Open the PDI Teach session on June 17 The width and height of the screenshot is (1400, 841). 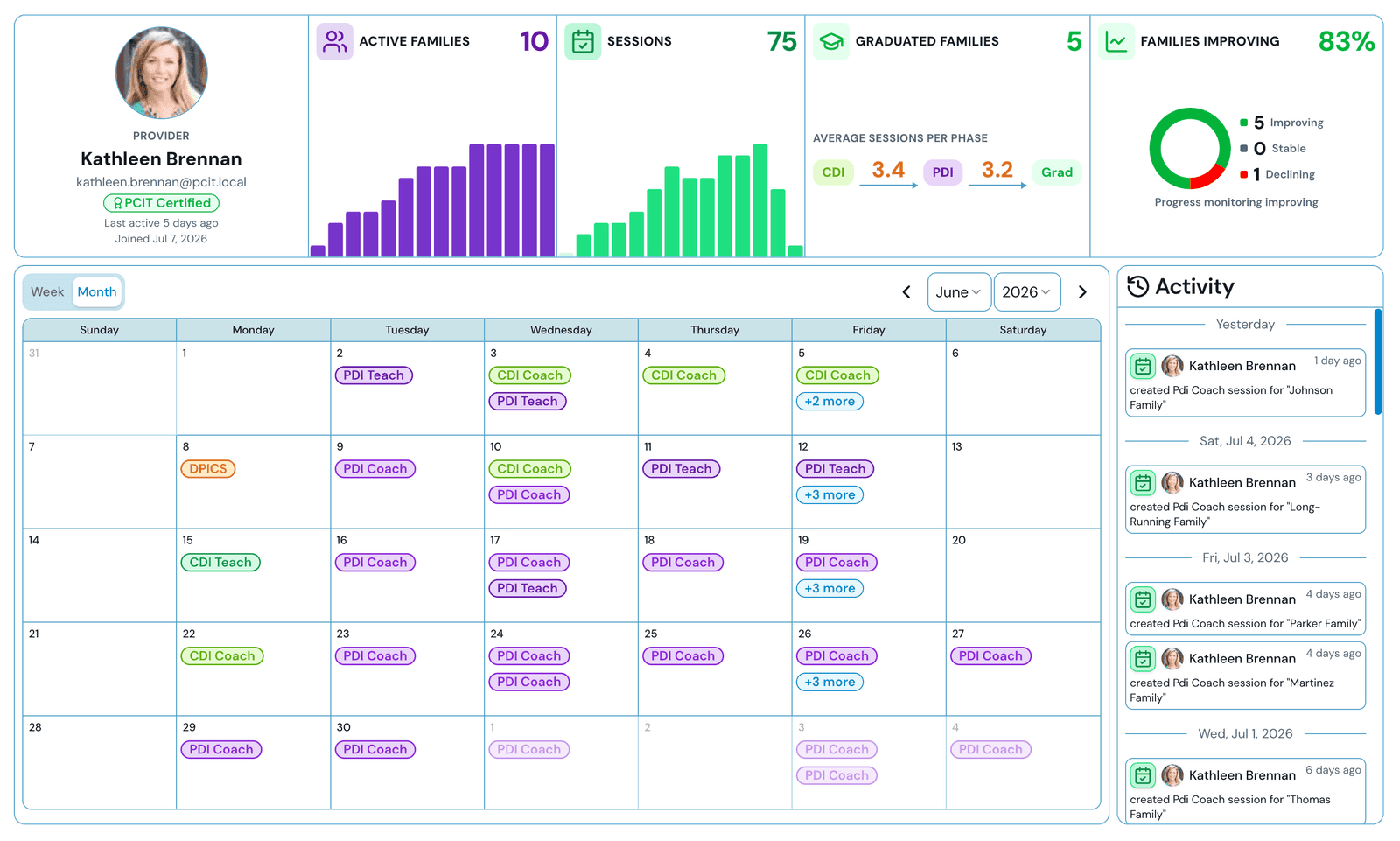[528, 589]
